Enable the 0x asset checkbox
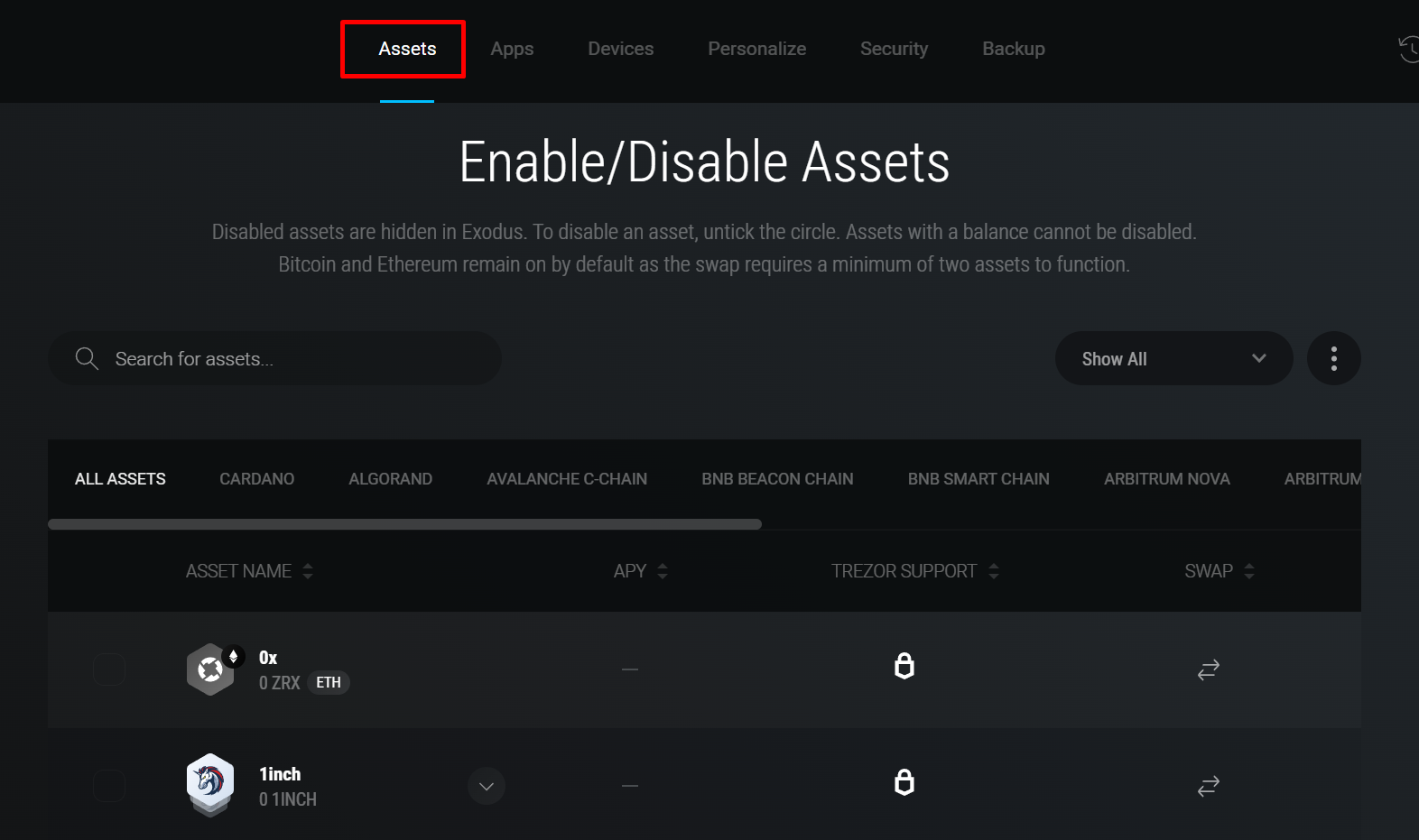 [x=109, y=669]
